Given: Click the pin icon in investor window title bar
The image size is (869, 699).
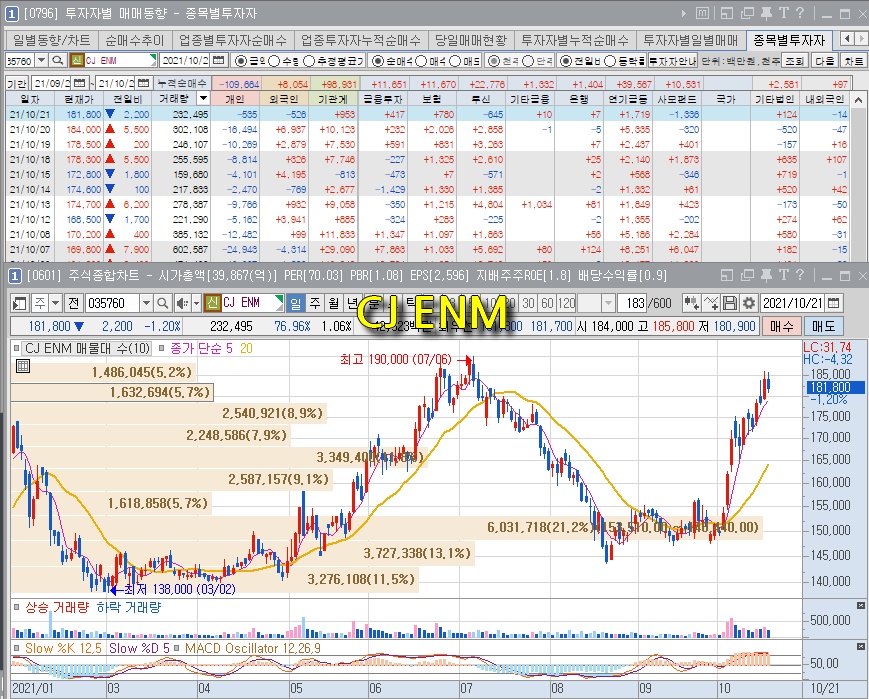Looking at the screenshot, I should tap(766, 13).
